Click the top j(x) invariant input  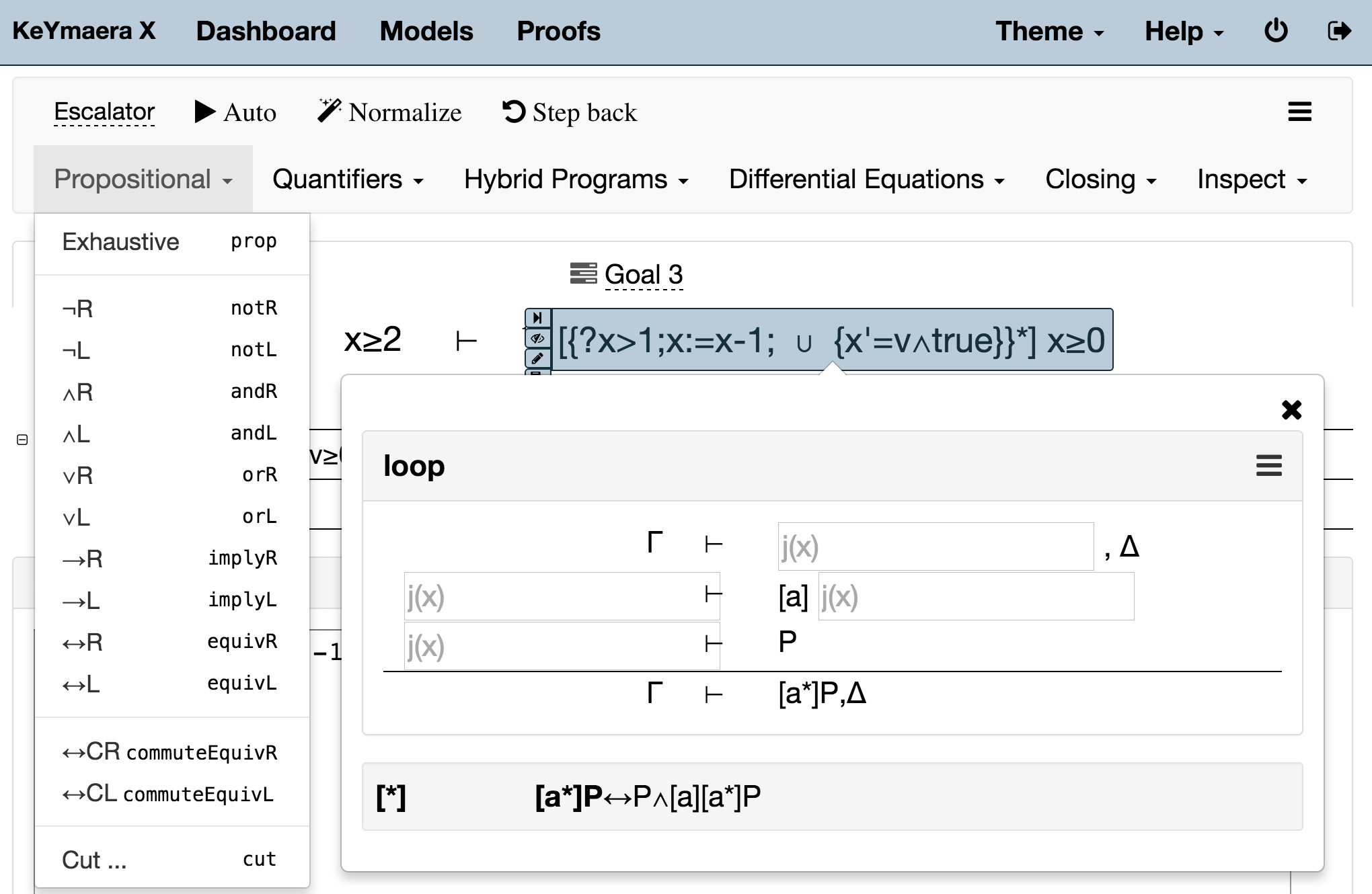pyautogui.click(x=935, y=546)
